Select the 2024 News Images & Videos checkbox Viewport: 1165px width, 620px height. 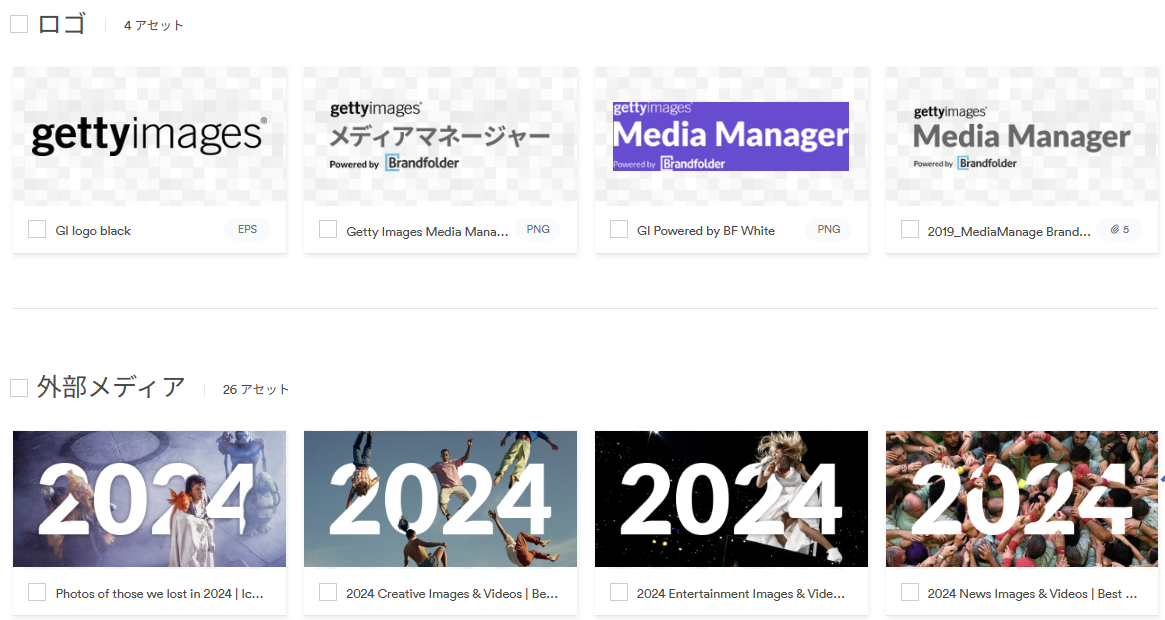(x=909, y=592)
